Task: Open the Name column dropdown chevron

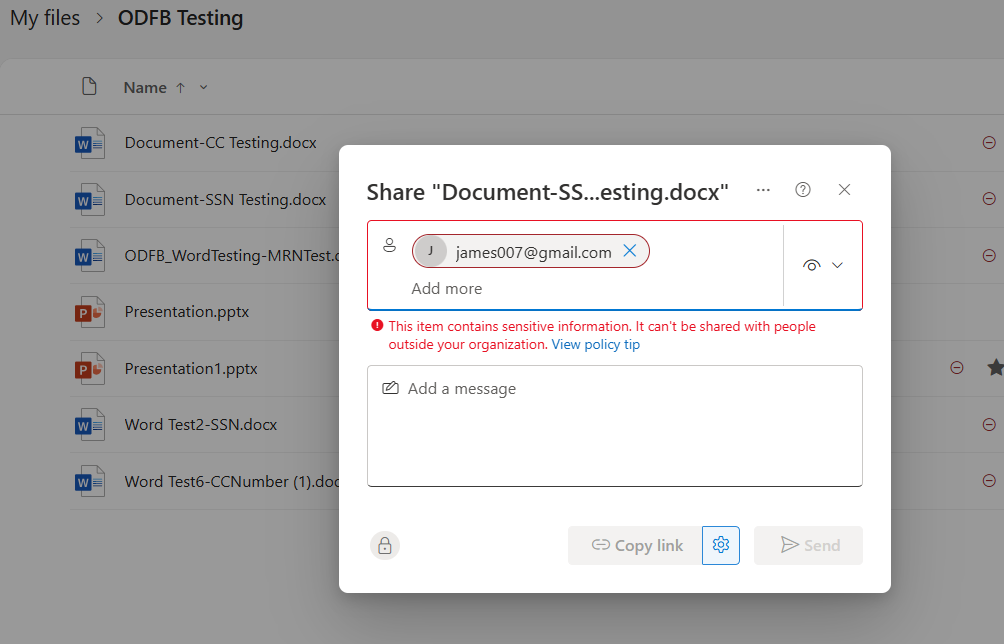Action: coord(203,87)
